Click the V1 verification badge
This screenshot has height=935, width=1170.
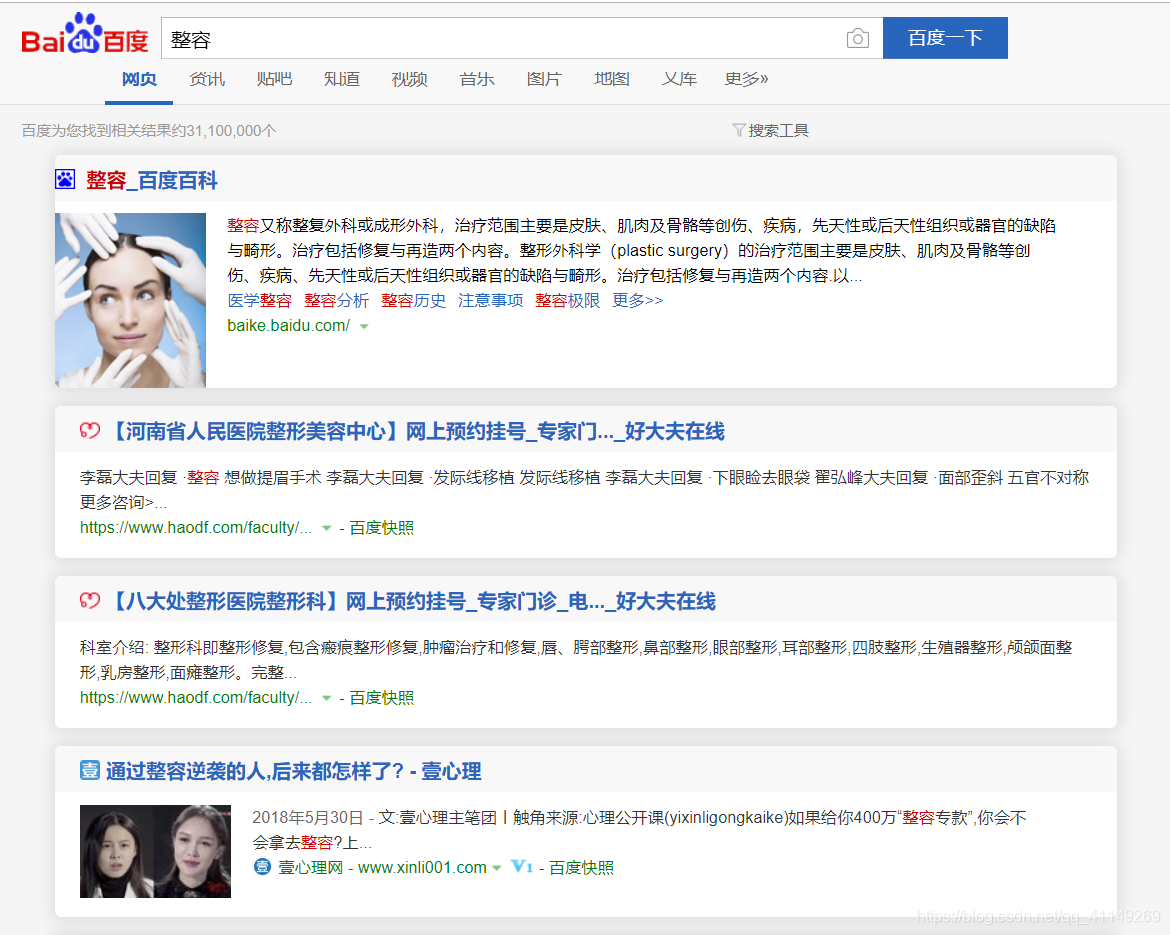(522, 866)
